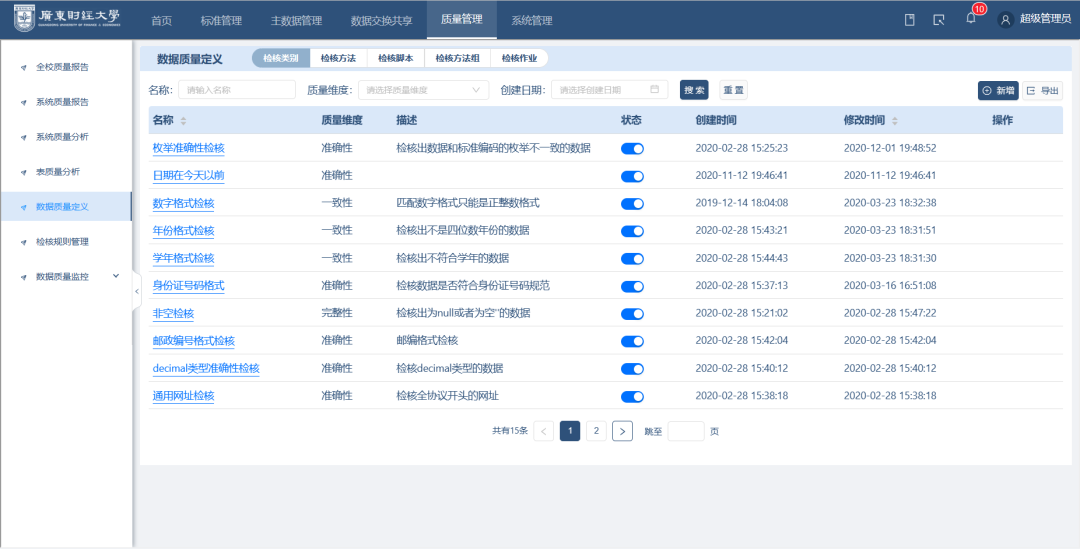Expand the 数据质量监控 sidebar menu
1080x549 pixels.
(x=115, y=276)
